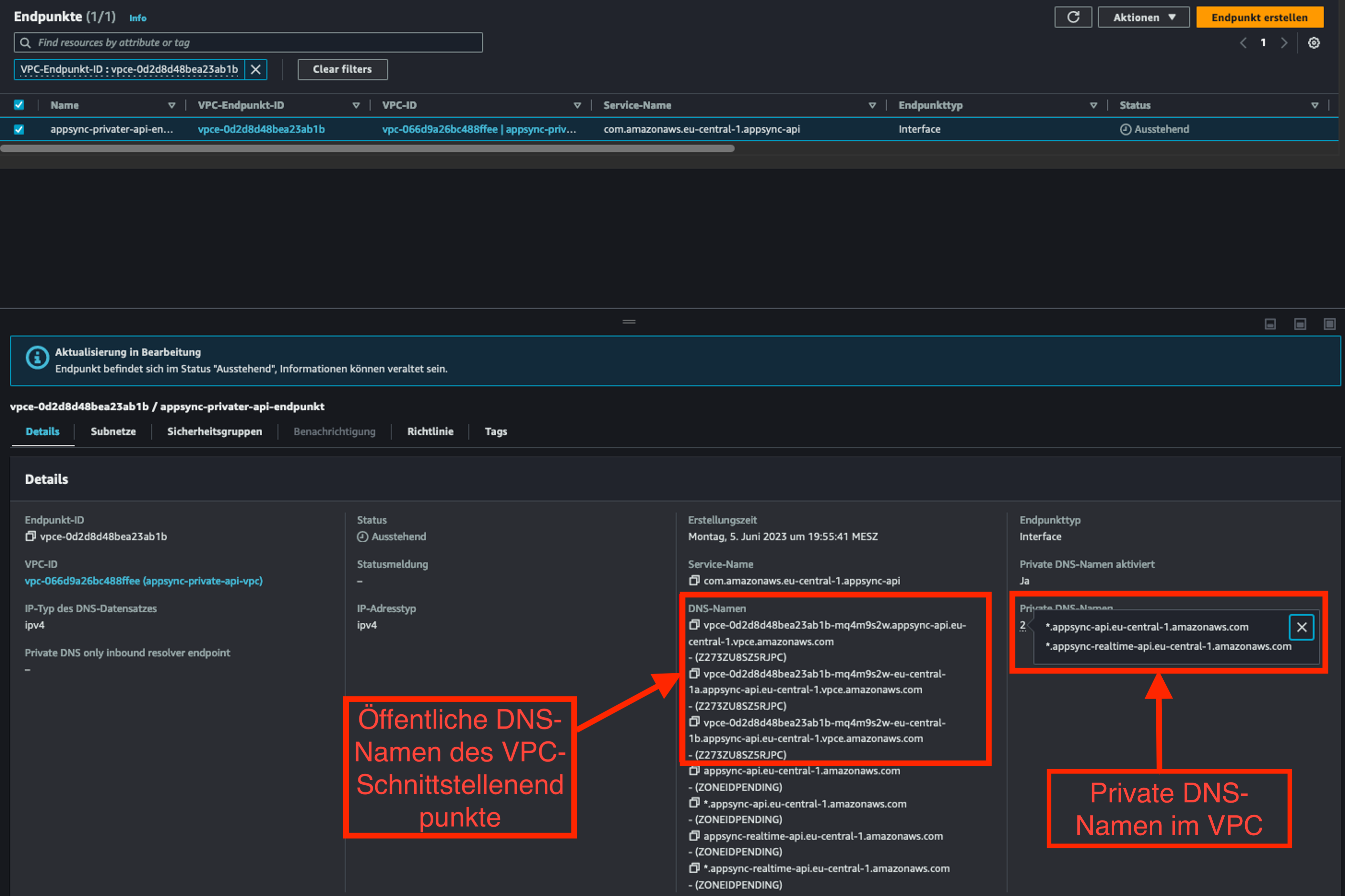The height and width of the screenshot is (896, 1345).
Task: Open the Aktionen dropdown menu
Action: coord(1143,17)
